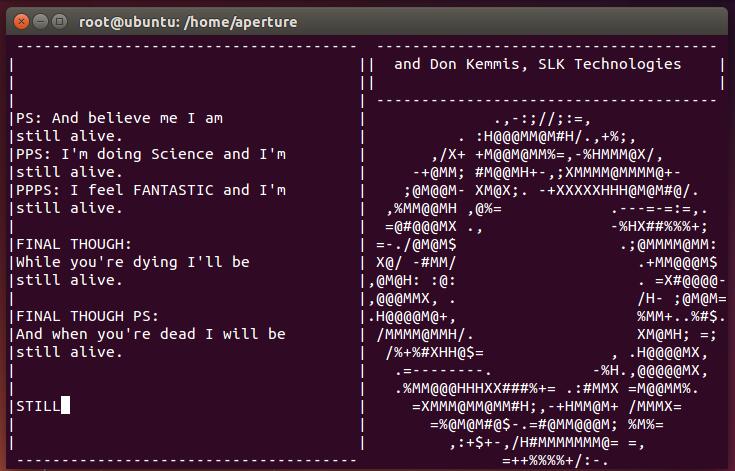Click ASCII art line '.H@@@@M@+,'
Screen dimensions: 735x471
pos(412,316)
